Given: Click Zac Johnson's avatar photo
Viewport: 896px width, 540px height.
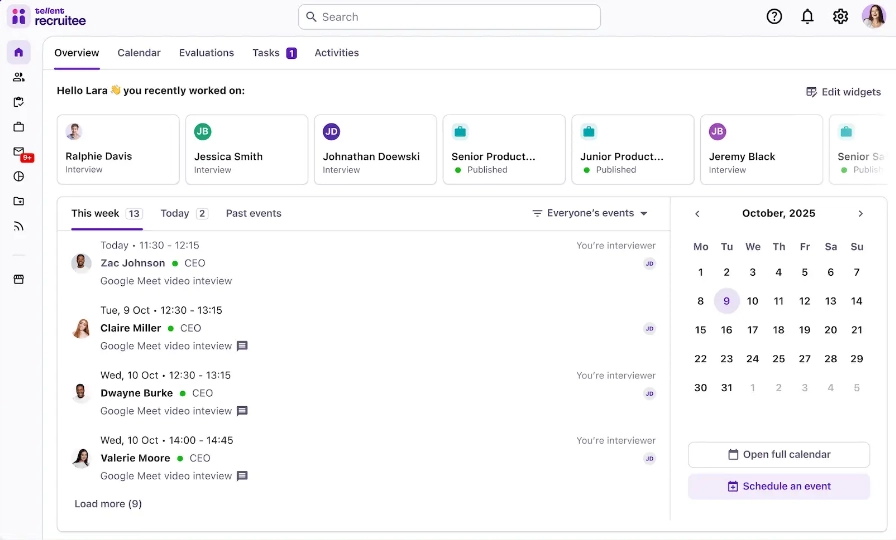Looking at the screenshot, I should pyautogui.click(x=81, y=263).
